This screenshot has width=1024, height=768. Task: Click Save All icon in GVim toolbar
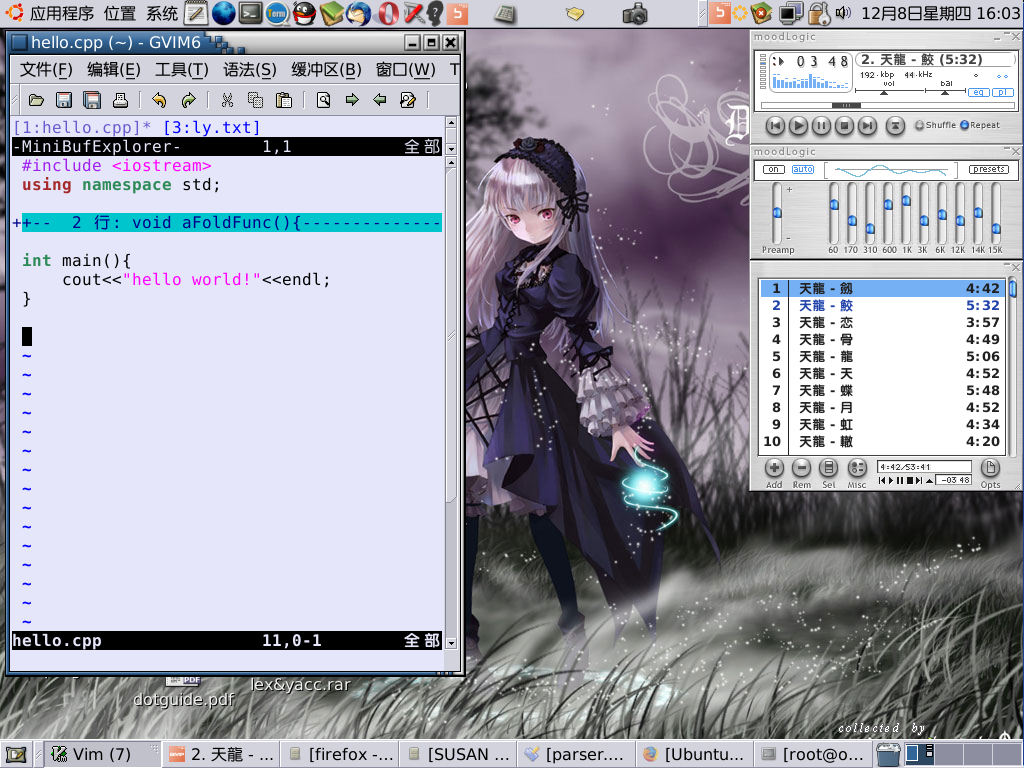(x=92, y=100)
